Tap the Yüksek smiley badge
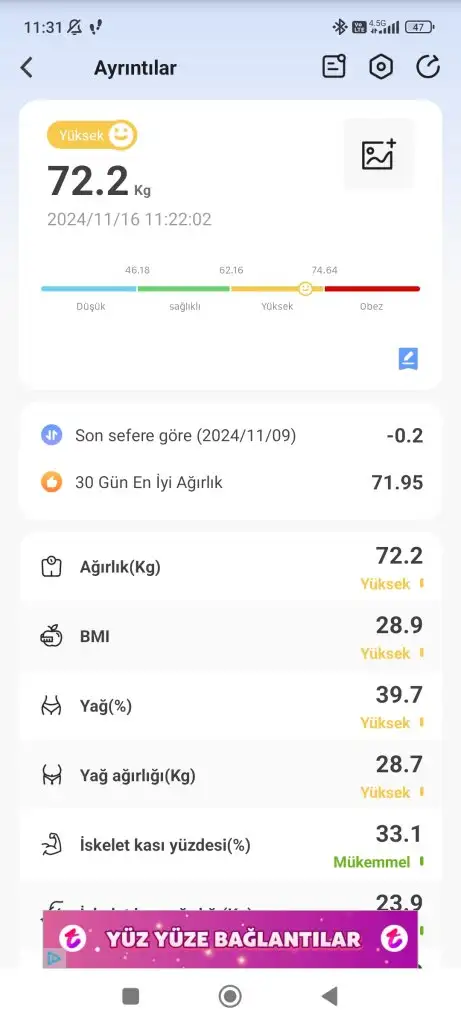 [x=92, y=135]
